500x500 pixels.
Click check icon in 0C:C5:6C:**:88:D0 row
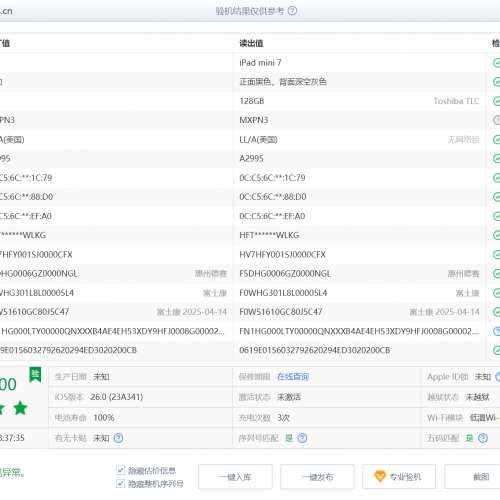click(x=496, y=197)
